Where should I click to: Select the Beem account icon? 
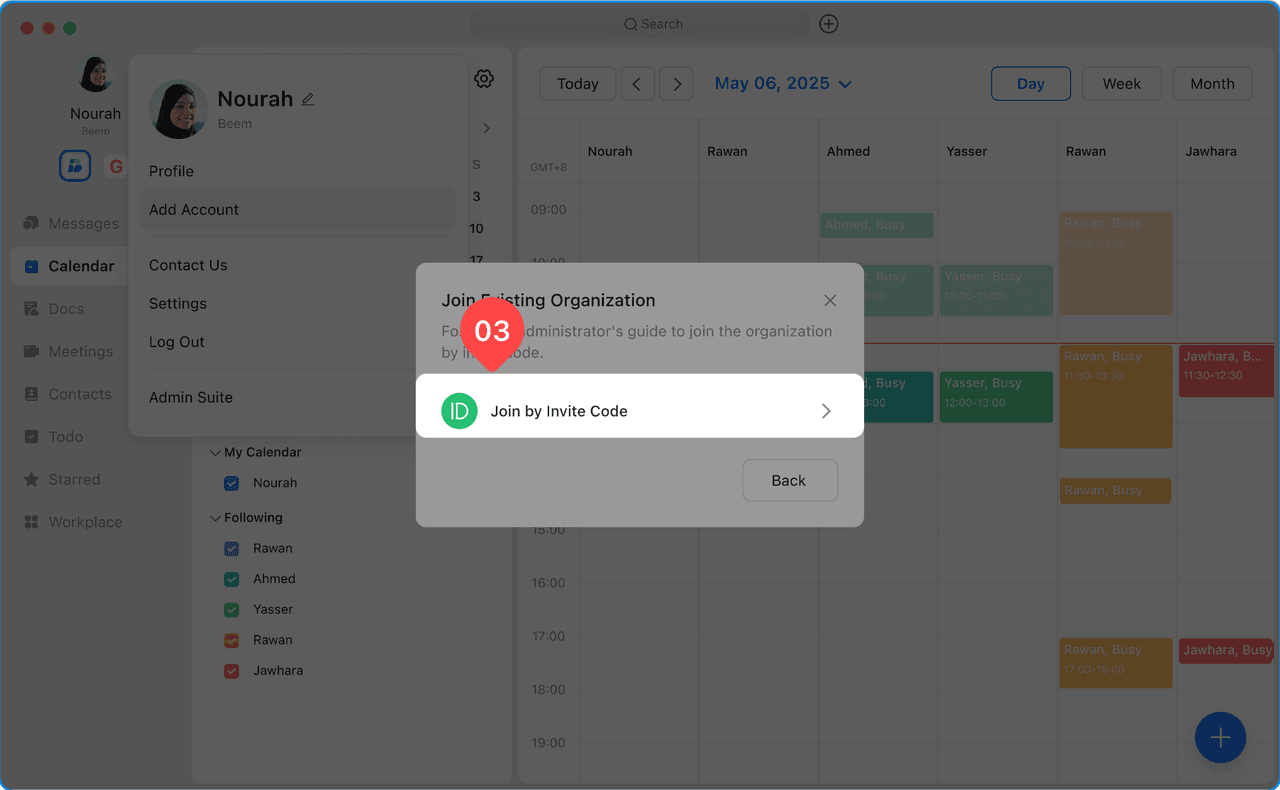[x=75, y=166]
